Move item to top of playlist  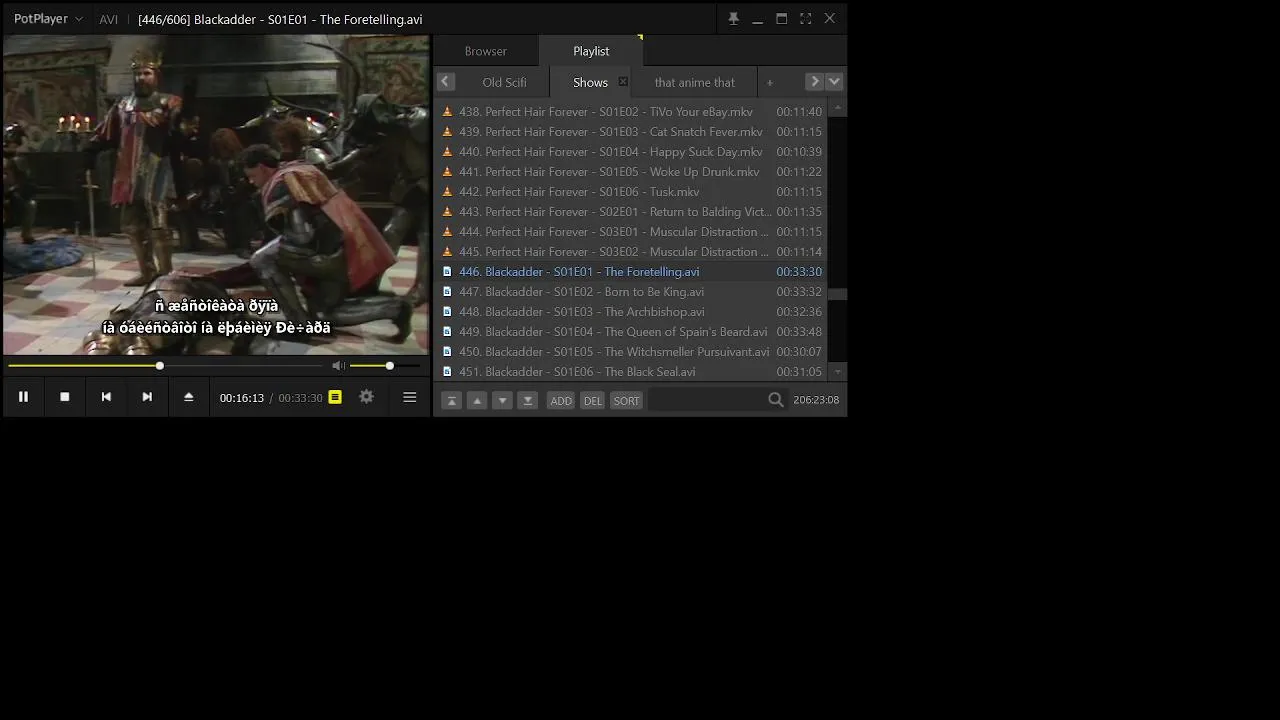[x=451, y=400]
